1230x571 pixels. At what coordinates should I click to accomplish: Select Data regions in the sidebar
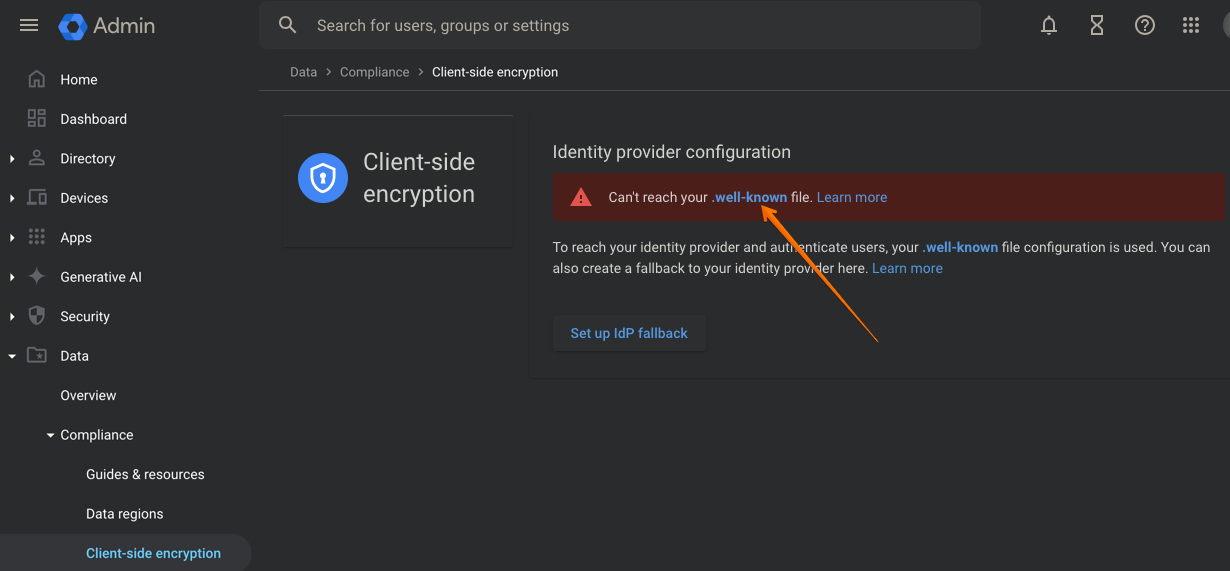coord(124,514)
